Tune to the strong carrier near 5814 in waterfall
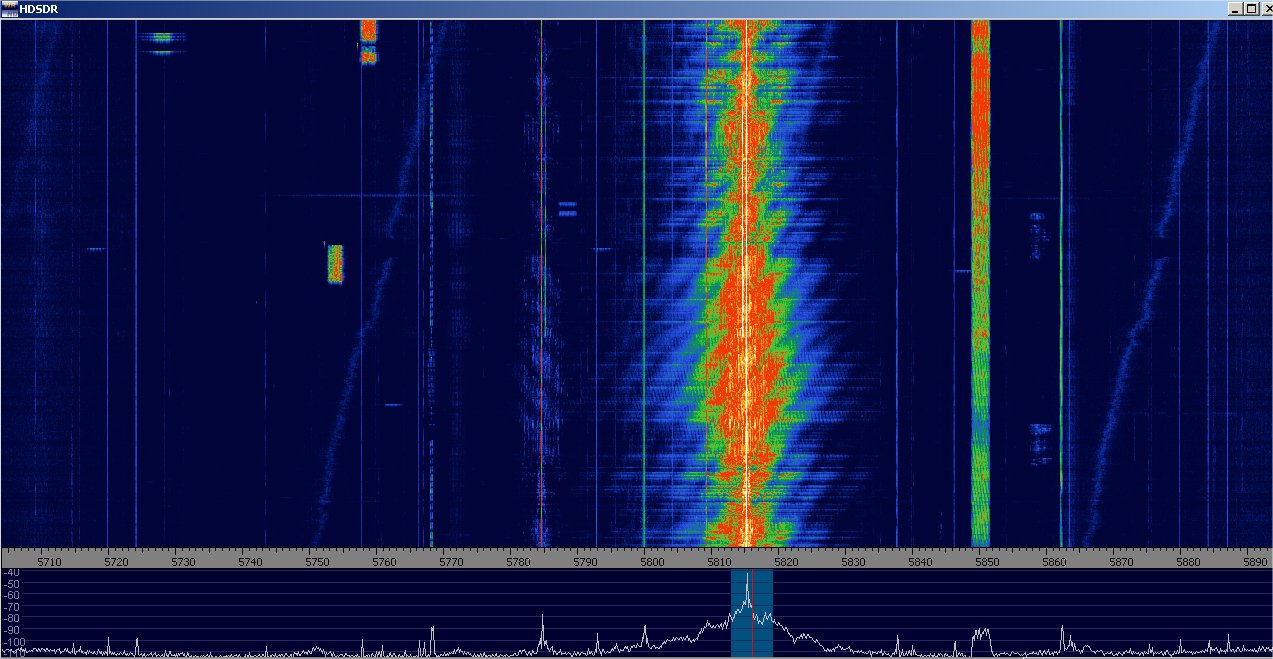1273x659 pixels. pyautogui.click(x=746, y=283)
